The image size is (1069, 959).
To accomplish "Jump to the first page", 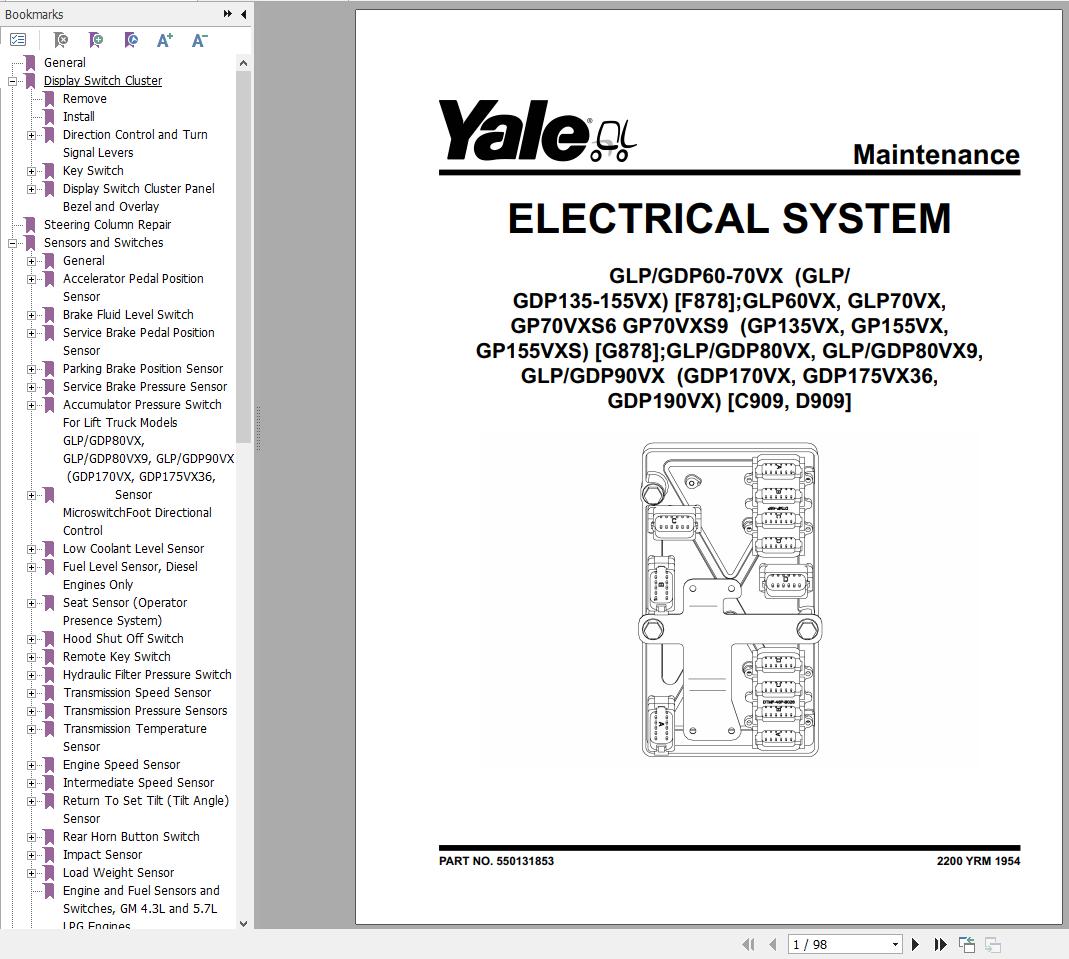I will point(748,944).
